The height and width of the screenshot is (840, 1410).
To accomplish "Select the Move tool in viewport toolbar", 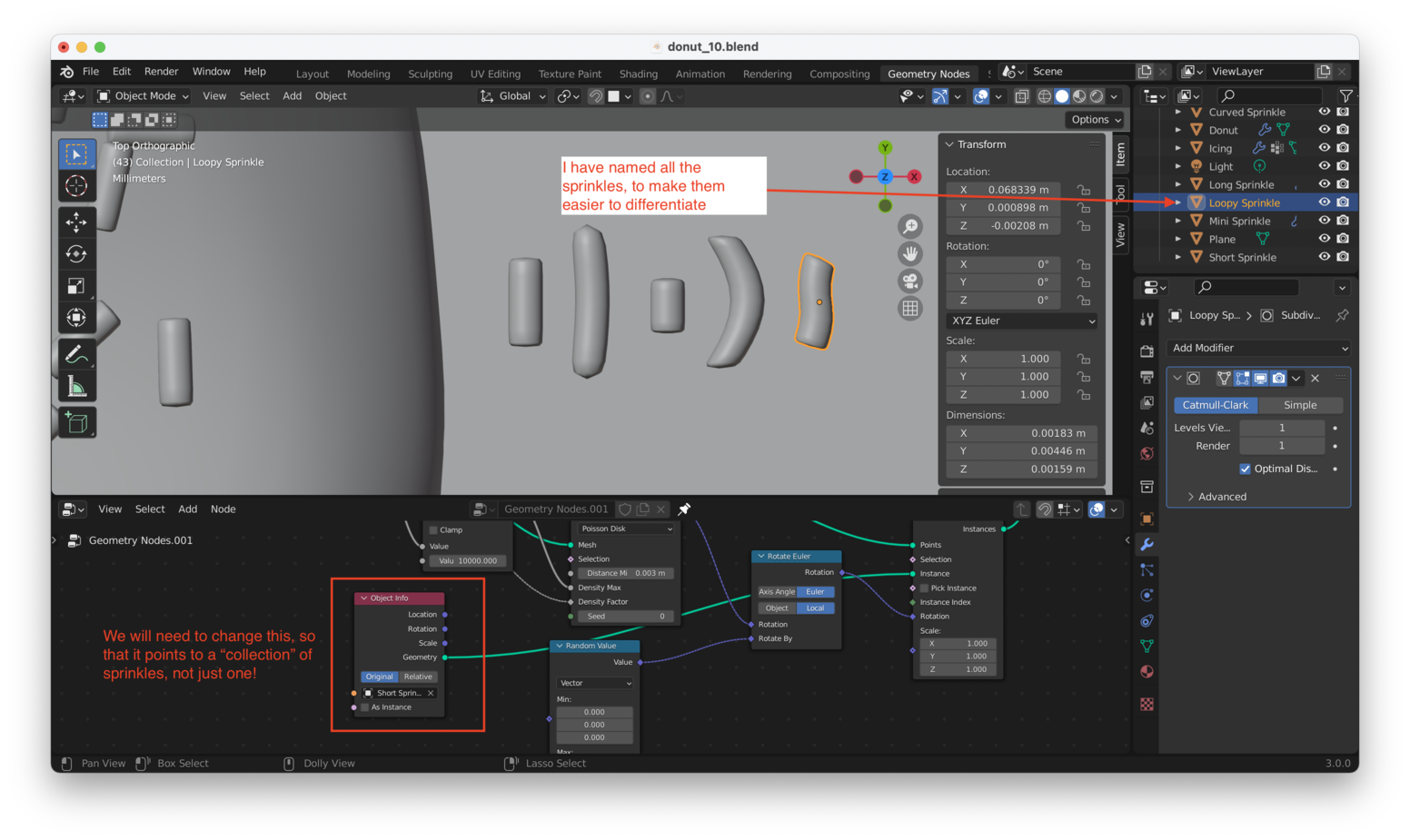I will click(76, 222).
